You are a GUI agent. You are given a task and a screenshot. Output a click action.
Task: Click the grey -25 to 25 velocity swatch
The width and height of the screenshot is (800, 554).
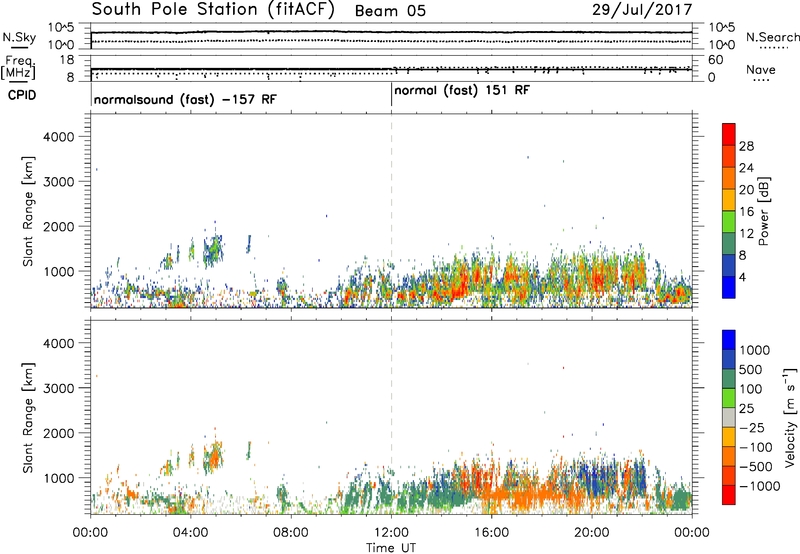[729, 418]
